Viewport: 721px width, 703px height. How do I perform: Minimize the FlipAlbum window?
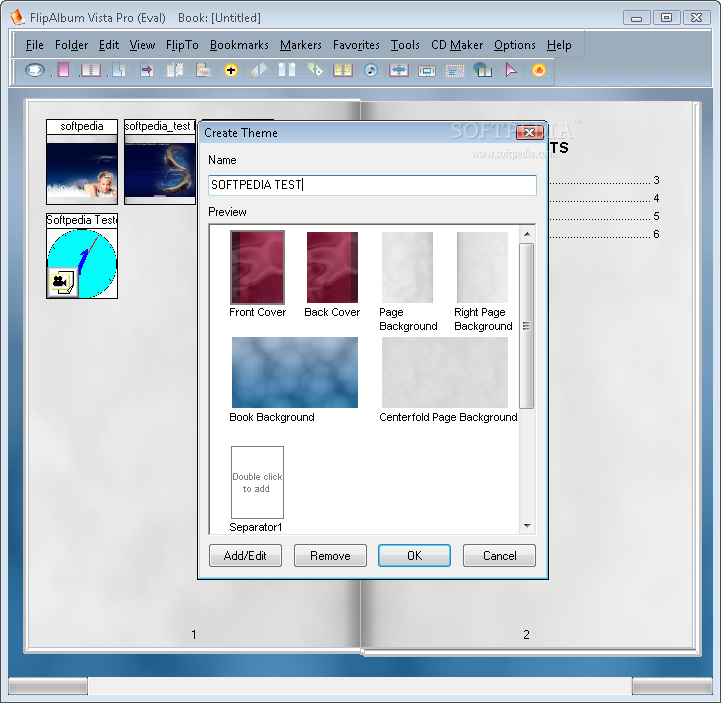pos(636,18)
